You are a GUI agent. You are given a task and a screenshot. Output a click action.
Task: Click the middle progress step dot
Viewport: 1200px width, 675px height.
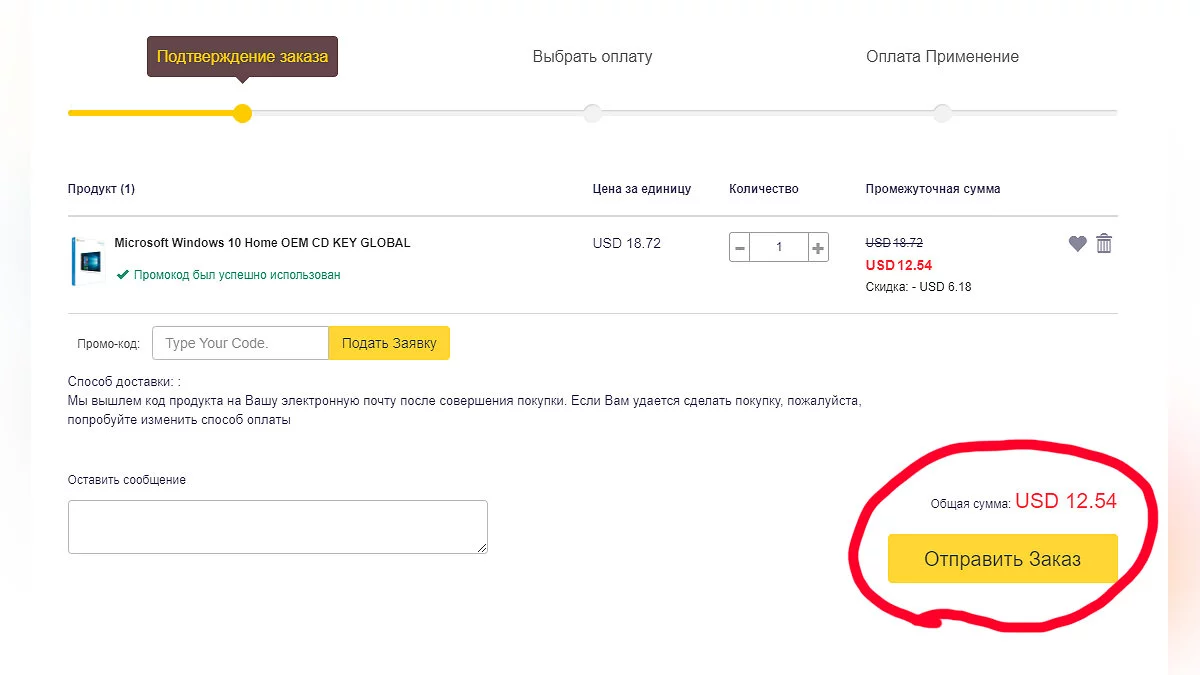[592, 113]
